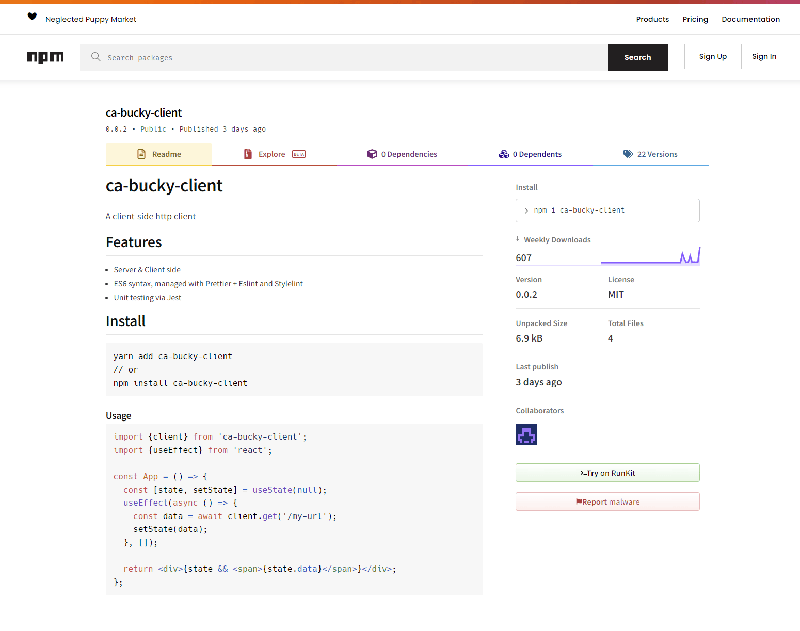
Task: Click the Sign In link
Action: click(x=764, y=57)
